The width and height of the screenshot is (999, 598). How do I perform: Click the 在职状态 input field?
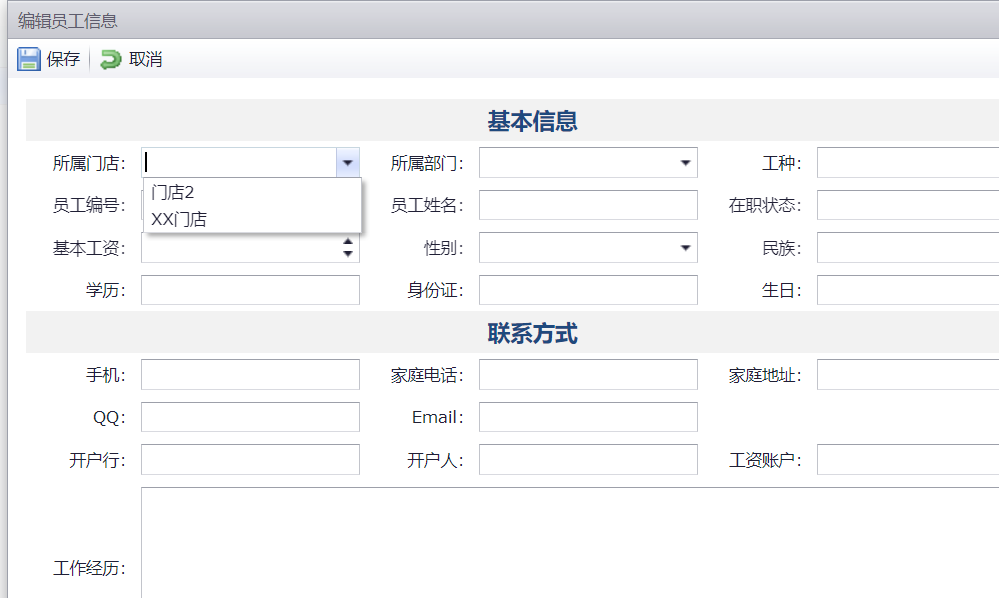(x=908, y=205)
